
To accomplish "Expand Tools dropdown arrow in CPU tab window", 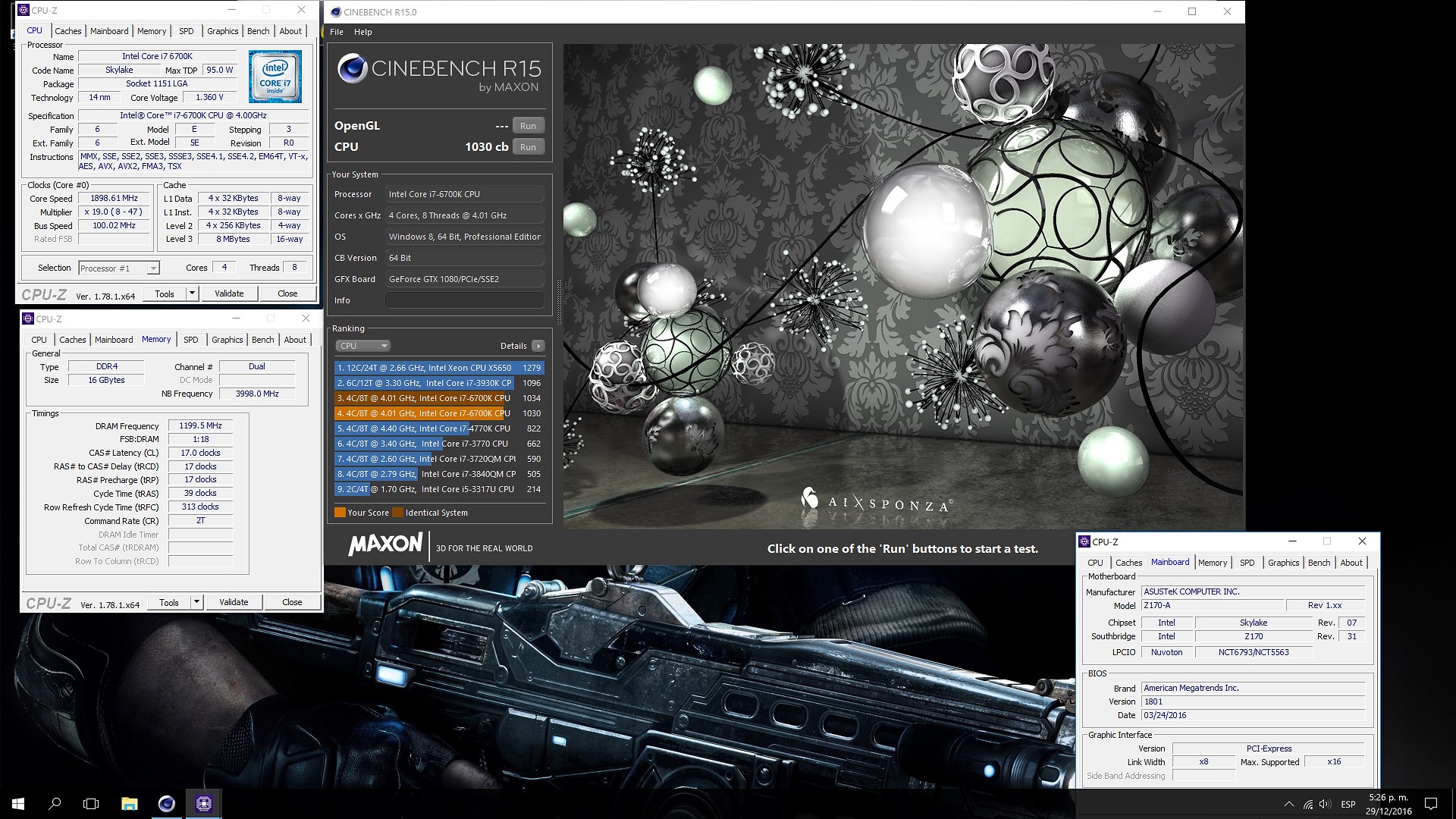I will (x=192, y=293).
